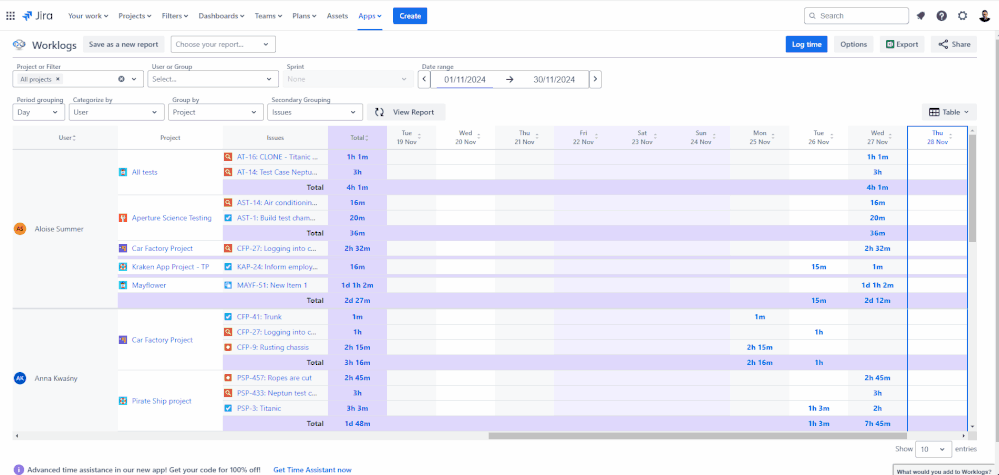Click the AST-1 task type icon
The height and width of the screenshot is (475, 999).
pos(228,218)
